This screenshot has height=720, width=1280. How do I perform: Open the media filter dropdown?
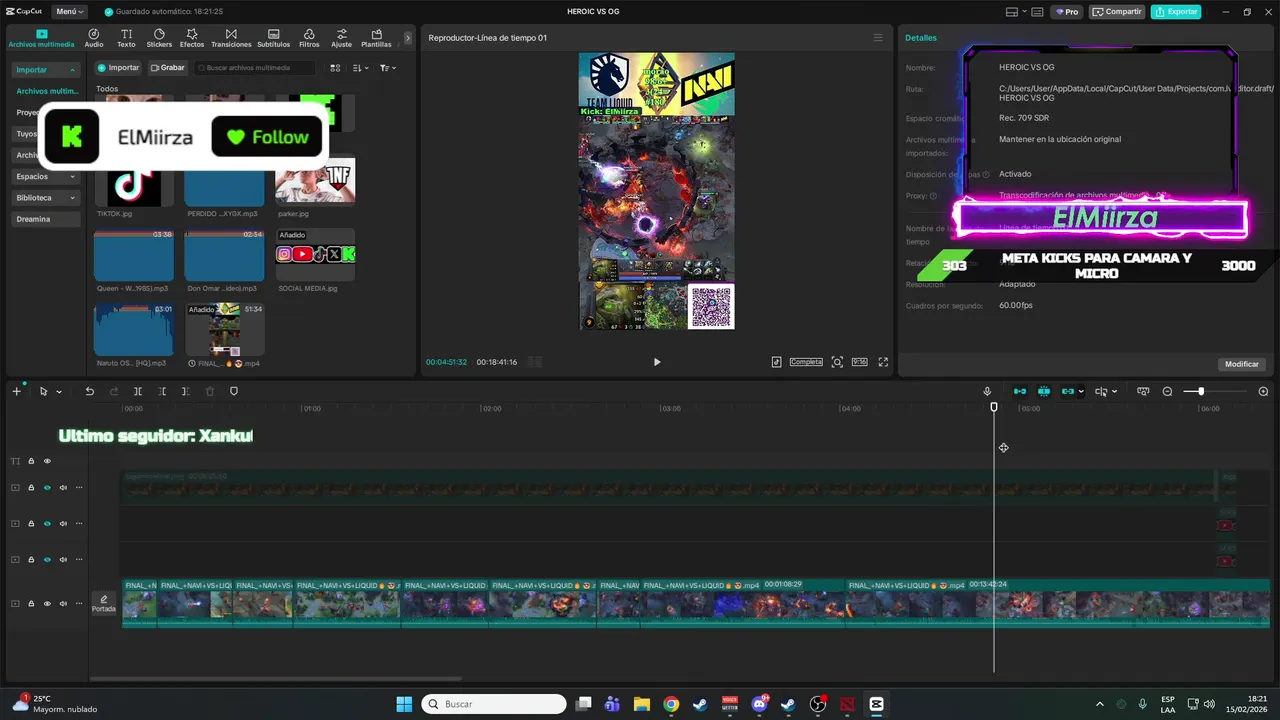click(388, 68)
